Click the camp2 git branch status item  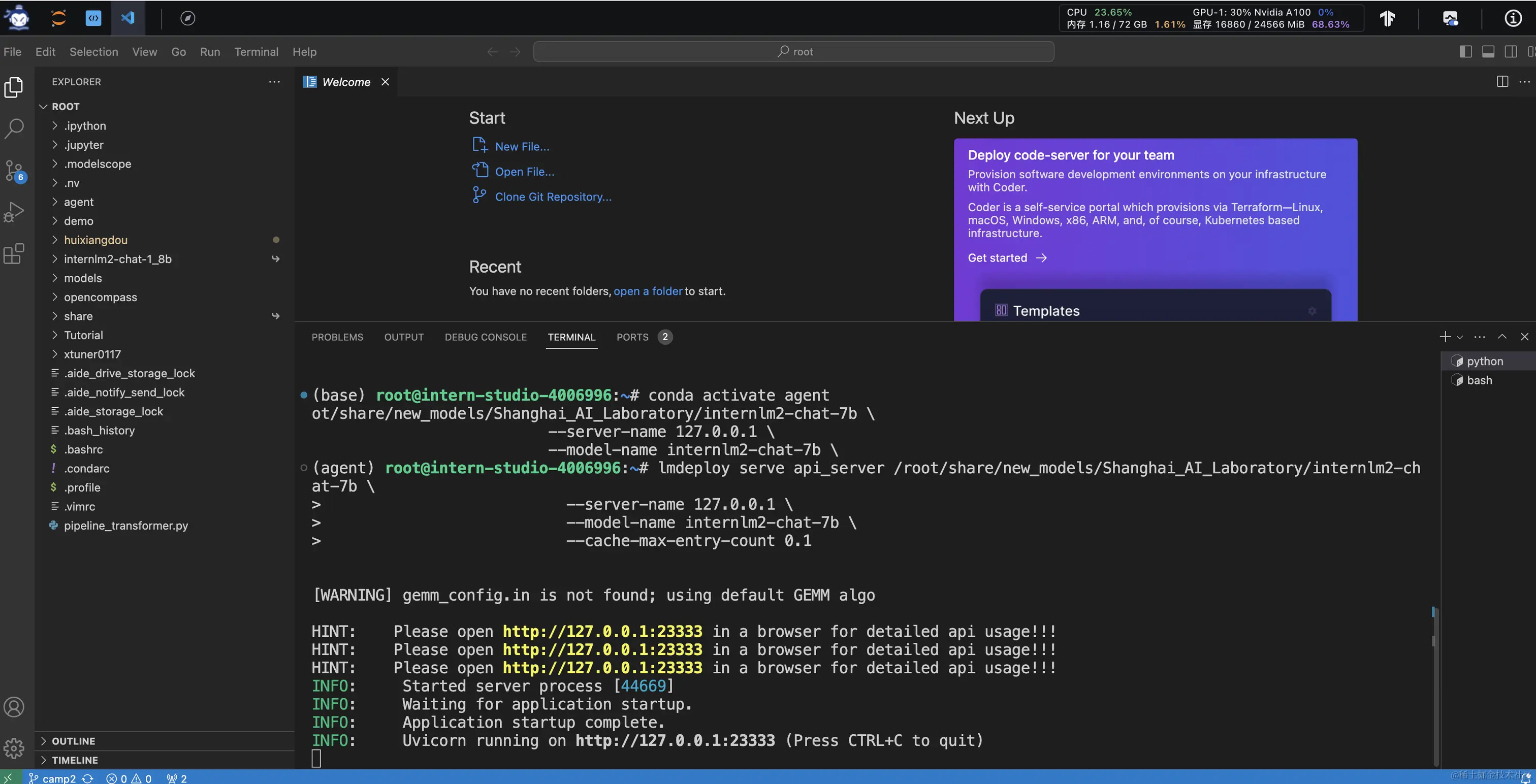[52, 778]
